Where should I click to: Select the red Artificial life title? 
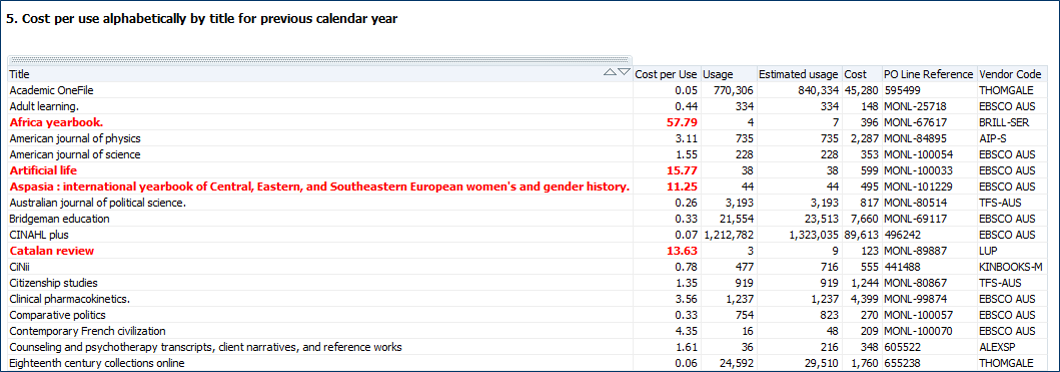click(x=43, y=170)
